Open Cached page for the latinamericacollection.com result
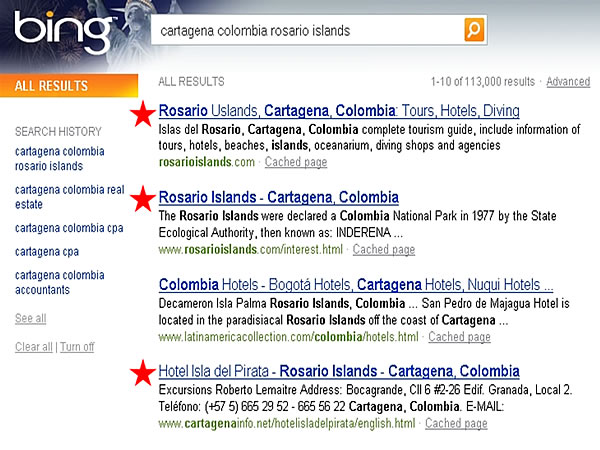The width and height of the screenshot is (600, 450). (x=459, y=337)
